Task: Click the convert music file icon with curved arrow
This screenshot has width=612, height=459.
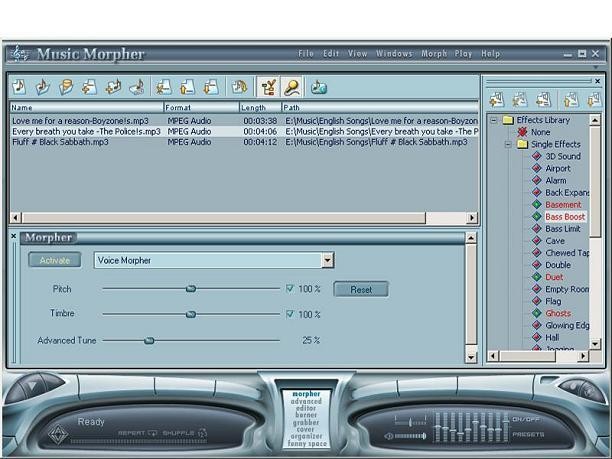Action: pyautogui.click(x=239, y=87)
